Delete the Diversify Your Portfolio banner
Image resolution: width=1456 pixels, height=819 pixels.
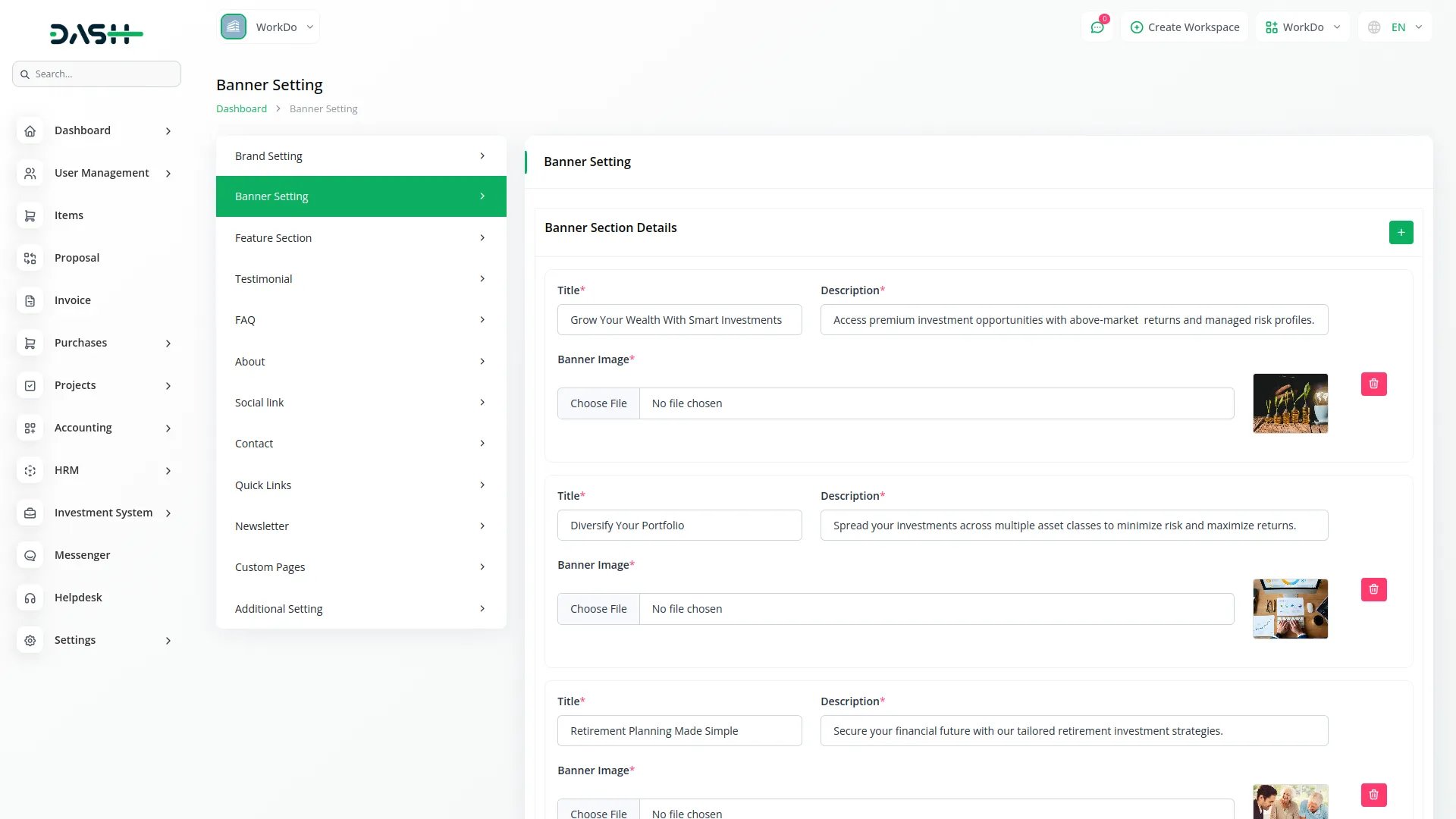click(x=1373, y=590)
